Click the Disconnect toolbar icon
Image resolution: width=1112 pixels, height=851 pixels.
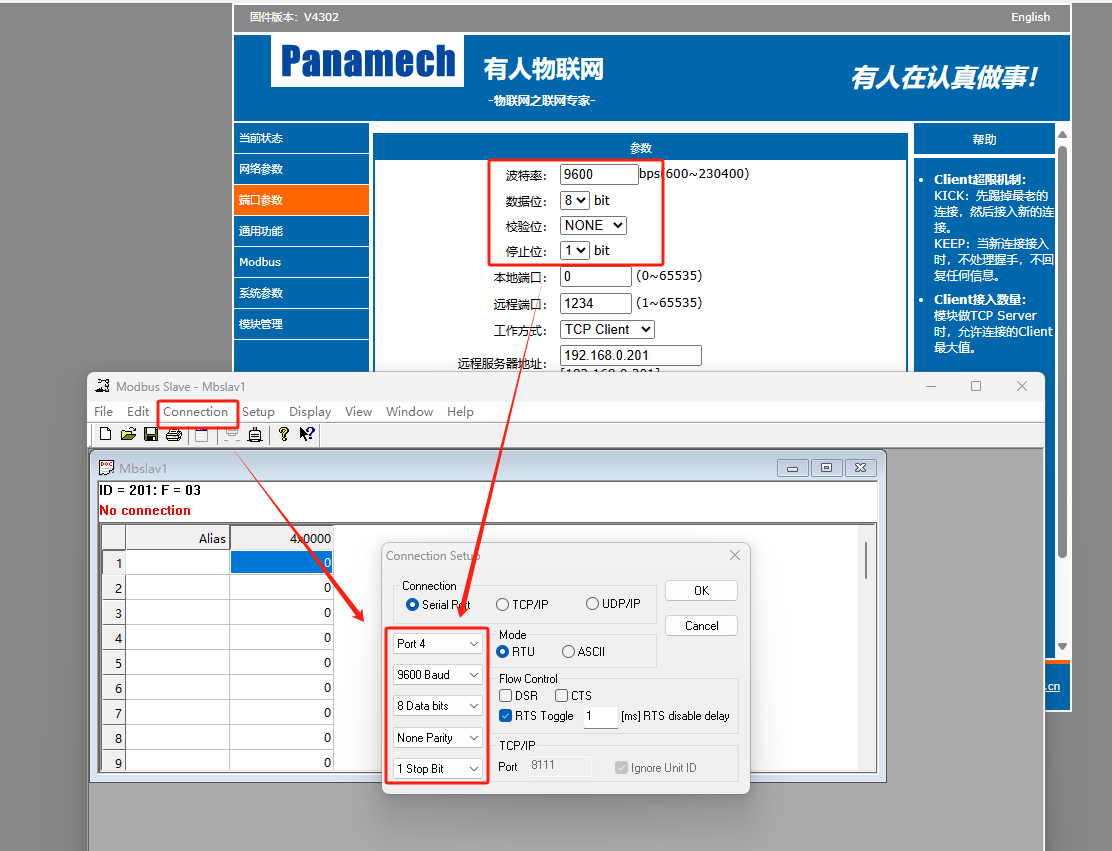[x=231, y=434]
